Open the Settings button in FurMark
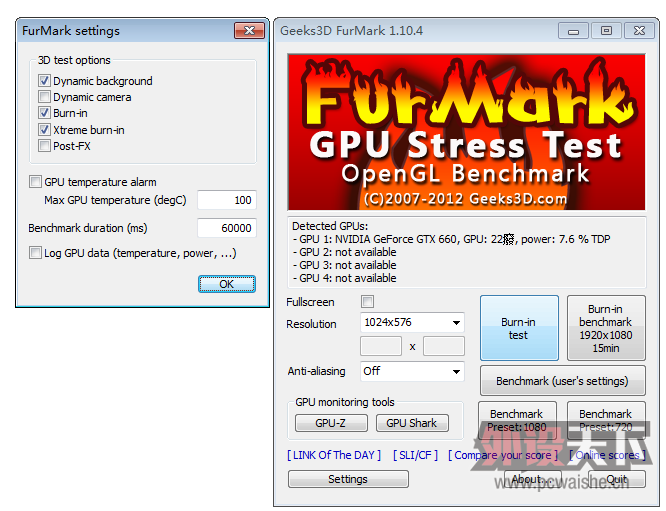The height and width of the screenshot is (511, 666). tap(348, 479)
